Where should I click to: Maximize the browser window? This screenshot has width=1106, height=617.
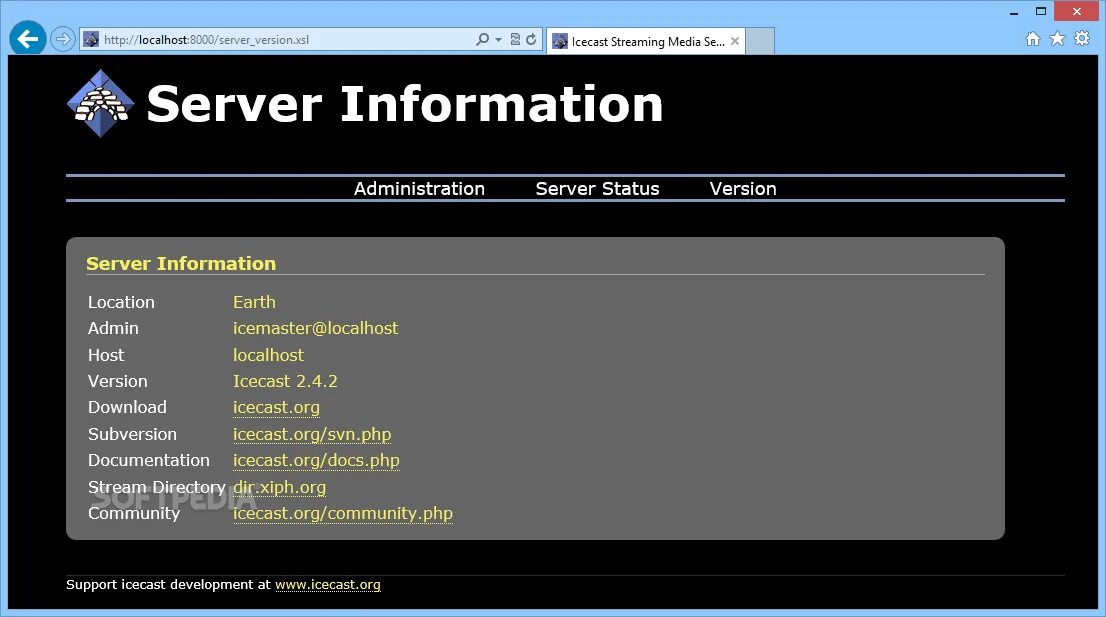coord(1040,11)
